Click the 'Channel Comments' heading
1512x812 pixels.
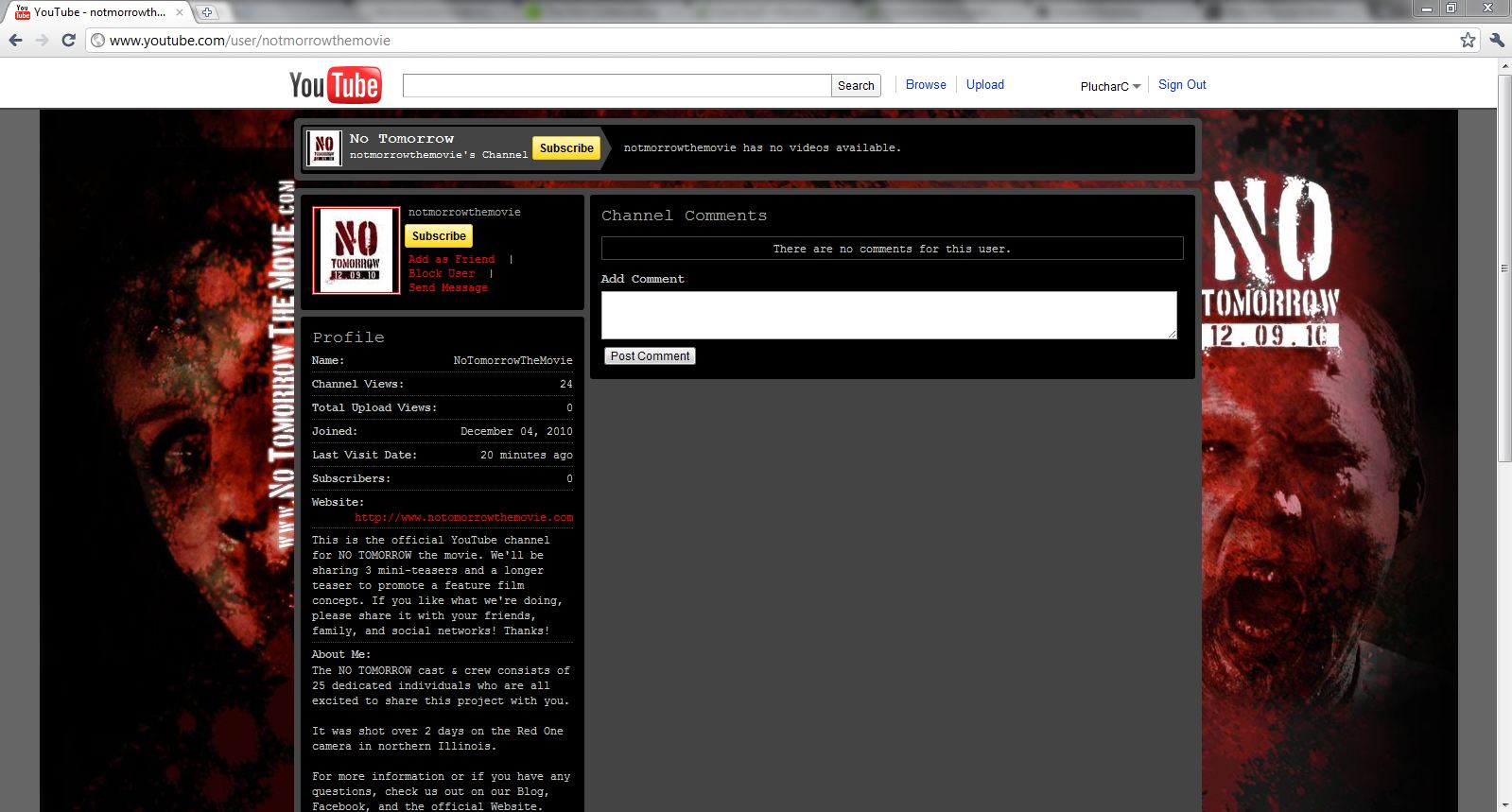click(685, 216)
